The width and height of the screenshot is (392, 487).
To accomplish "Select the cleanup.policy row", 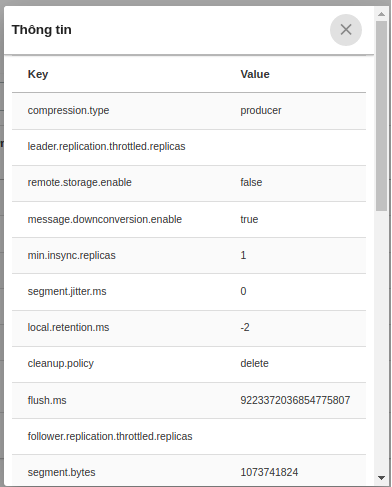I will pos(189,364).
